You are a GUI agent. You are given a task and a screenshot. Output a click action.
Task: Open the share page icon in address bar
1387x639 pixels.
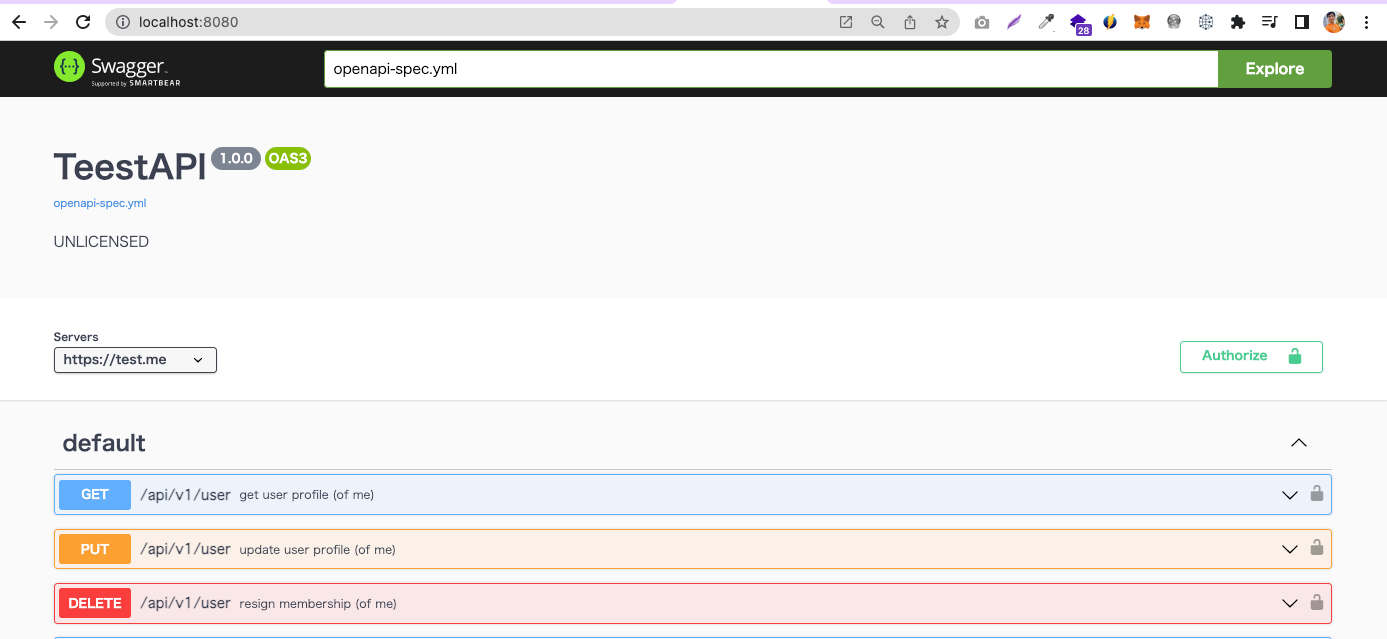tap(909, 22)
